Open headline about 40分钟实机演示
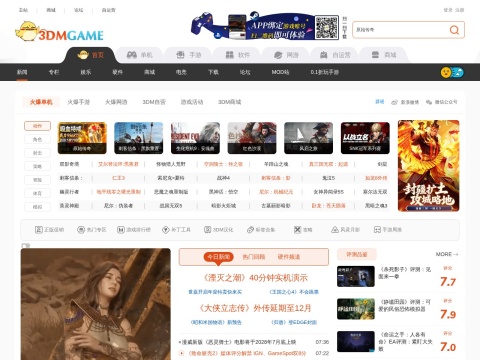480x360 pixels. point(255,278)
